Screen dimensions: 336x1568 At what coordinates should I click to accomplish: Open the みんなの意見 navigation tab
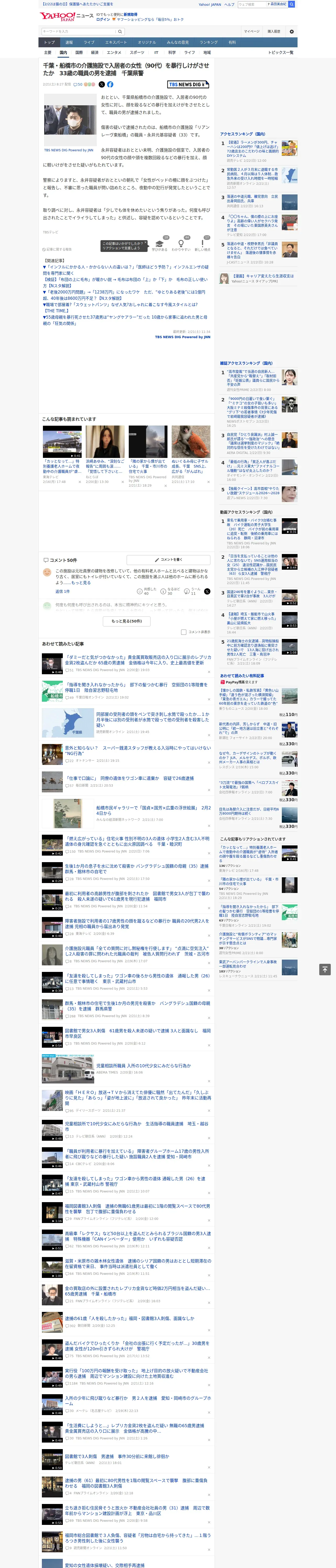pyautogui.click(x=178, y=43)
